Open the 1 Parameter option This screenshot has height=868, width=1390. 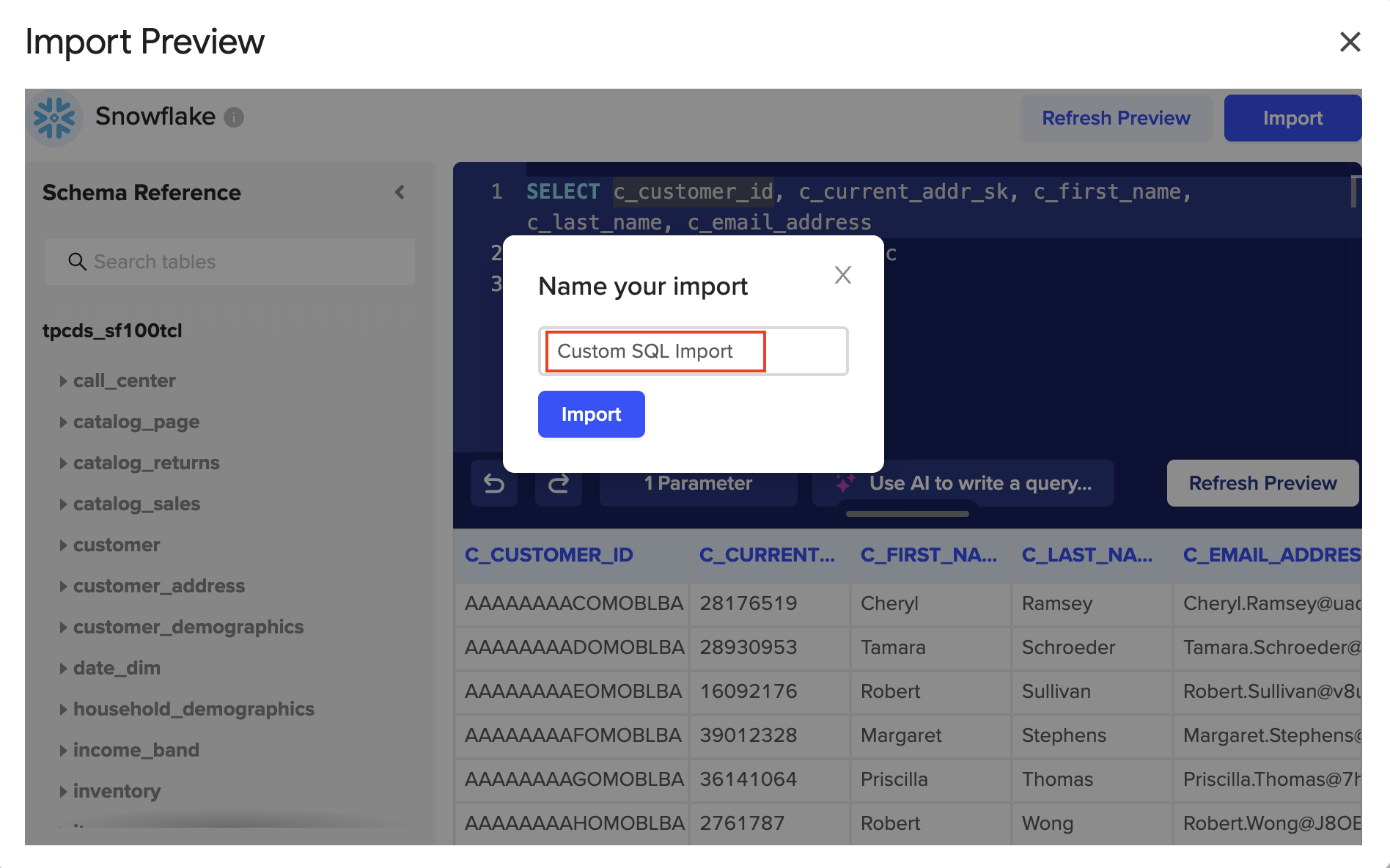click(x=698, y=484)
